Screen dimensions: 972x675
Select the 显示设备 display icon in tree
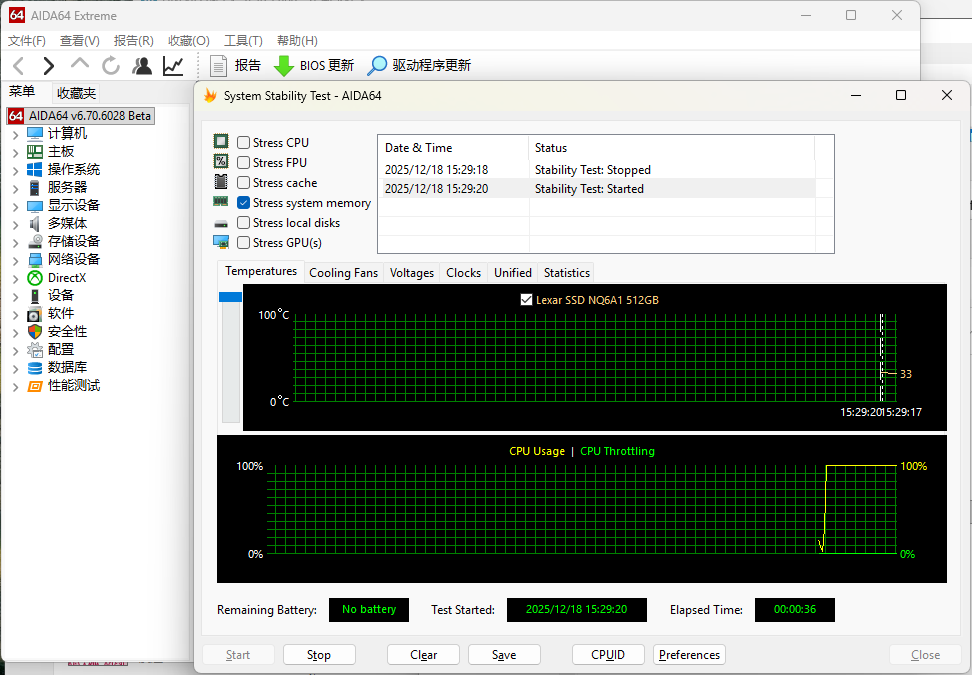pyautogui.click(x=35, y=205)
